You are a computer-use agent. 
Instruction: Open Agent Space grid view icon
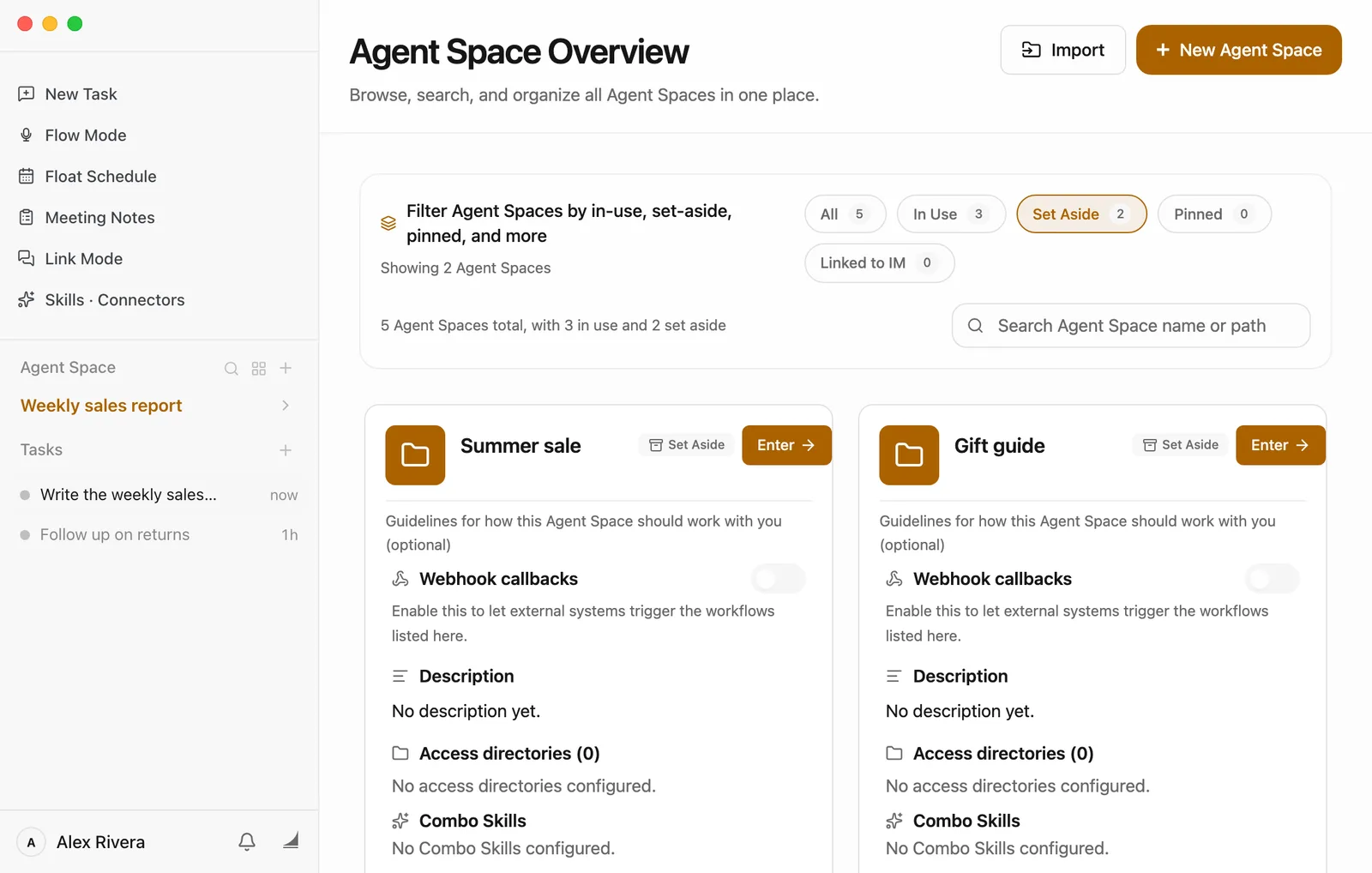pos(259,368)
